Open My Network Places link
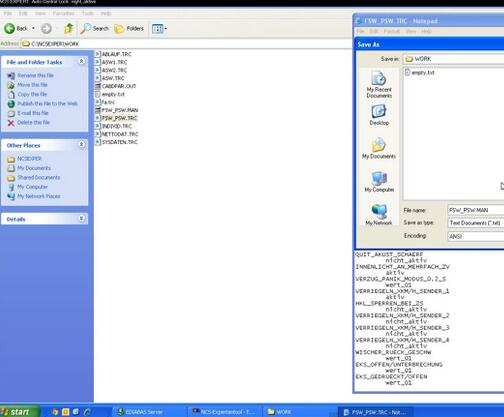 coord(39,196)
